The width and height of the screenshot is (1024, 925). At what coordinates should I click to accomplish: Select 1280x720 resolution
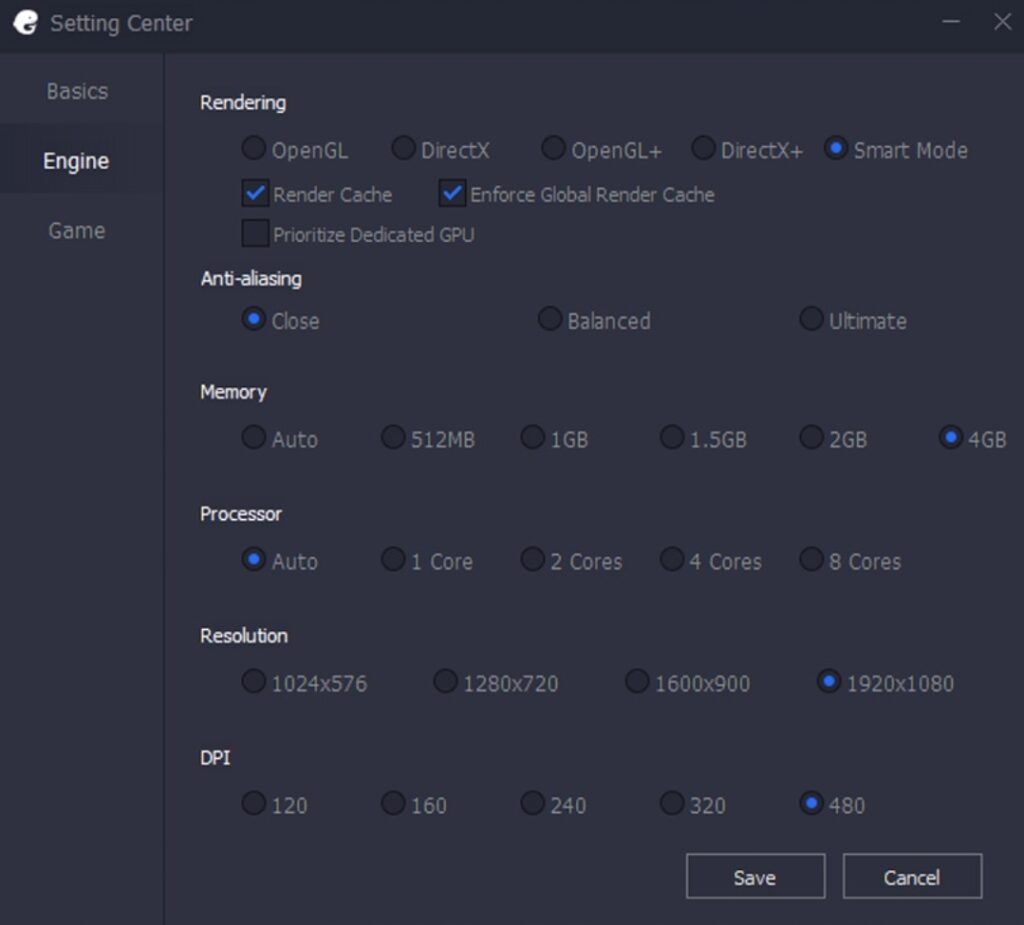pos(444,681)
